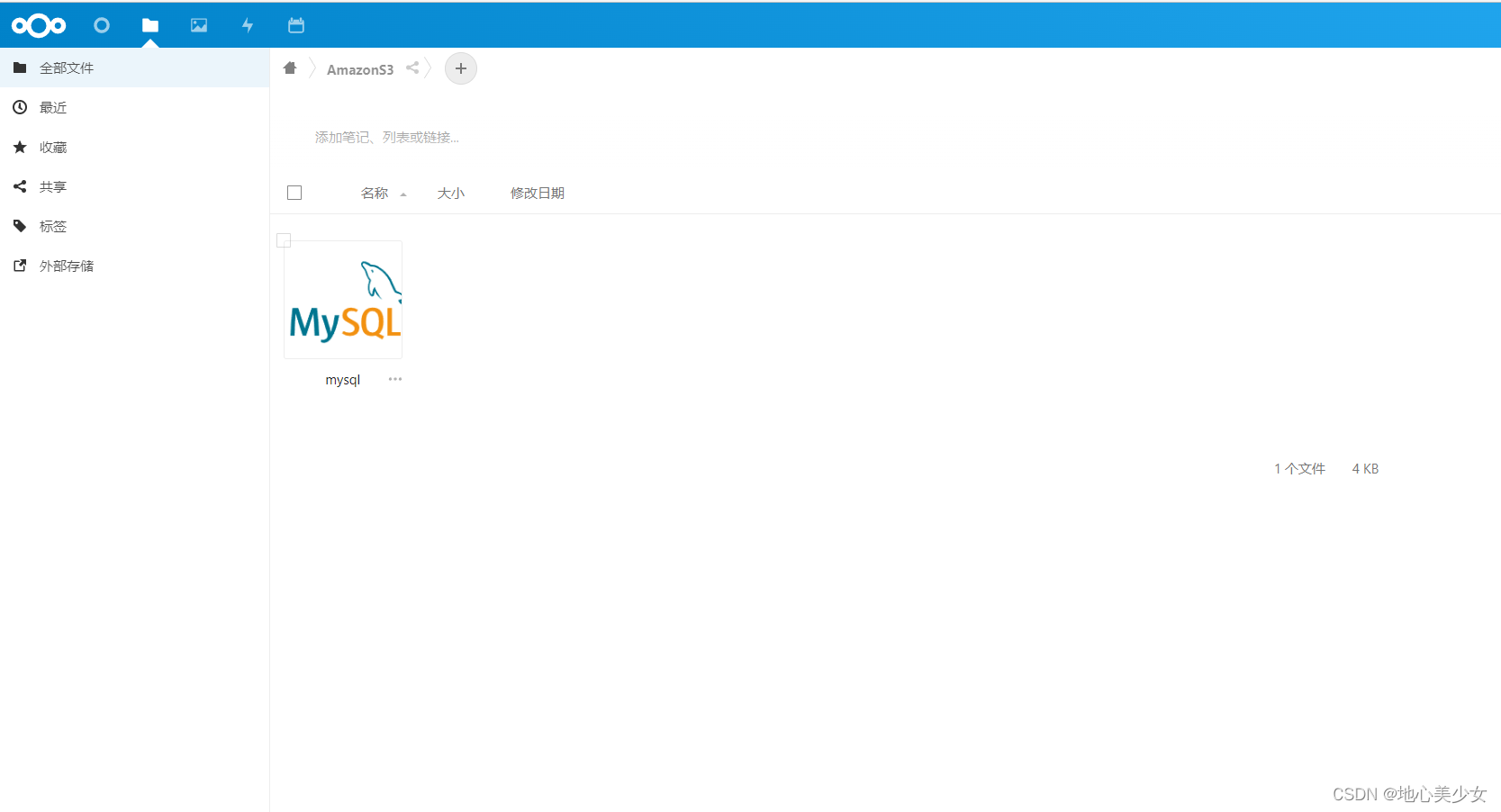This screenshot has width=1501, height=812.
Task: Open Favorites (收藏) in sidebar
Action: [x=134, y=147]
